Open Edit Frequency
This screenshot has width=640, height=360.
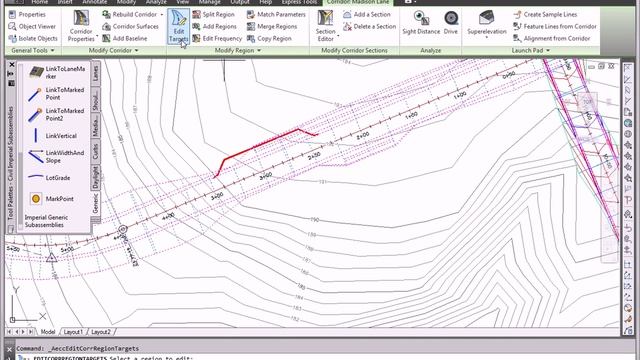pyautogui.click(x=217, y=38)
